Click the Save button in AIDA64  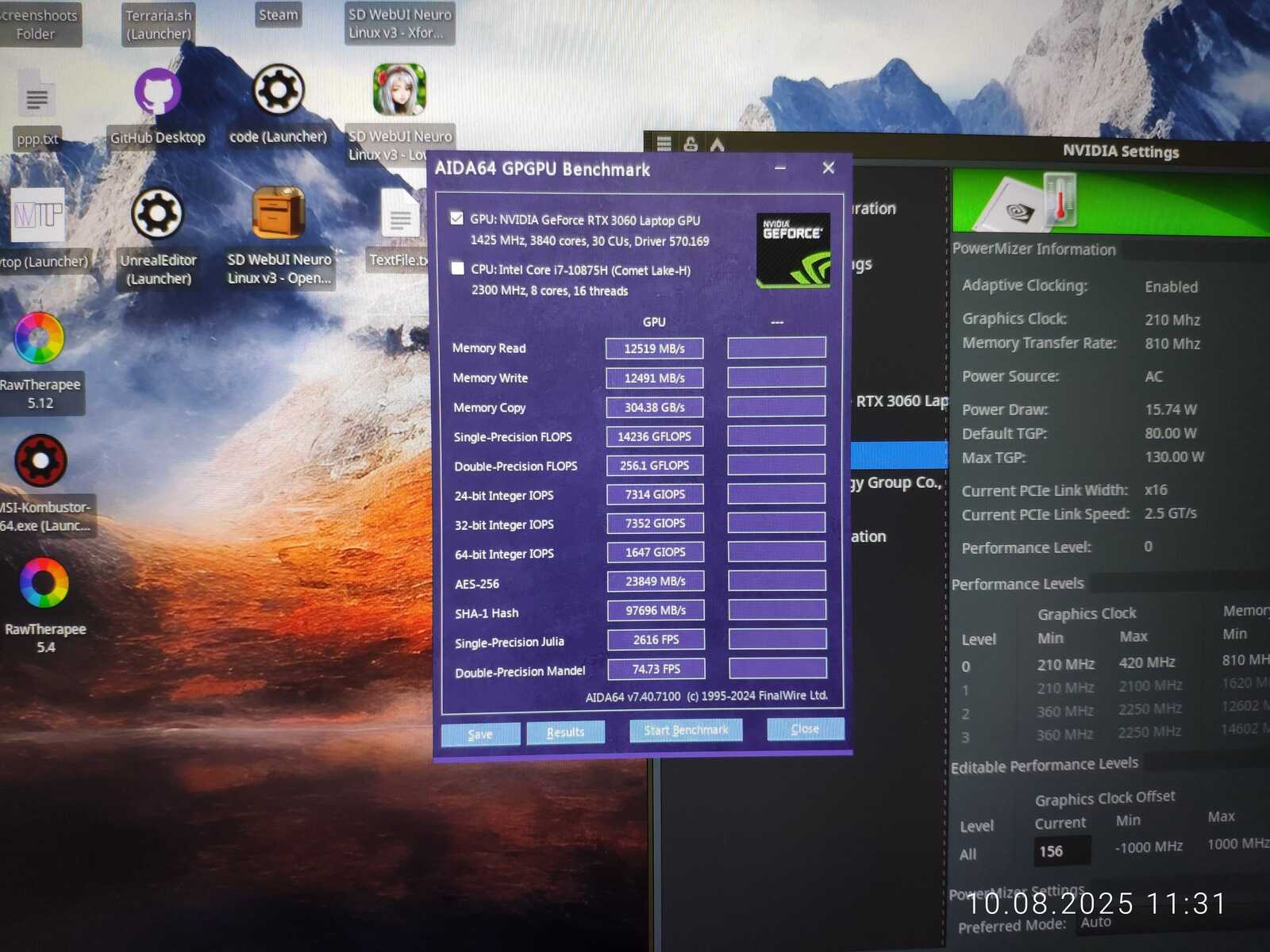pos(480,734)
